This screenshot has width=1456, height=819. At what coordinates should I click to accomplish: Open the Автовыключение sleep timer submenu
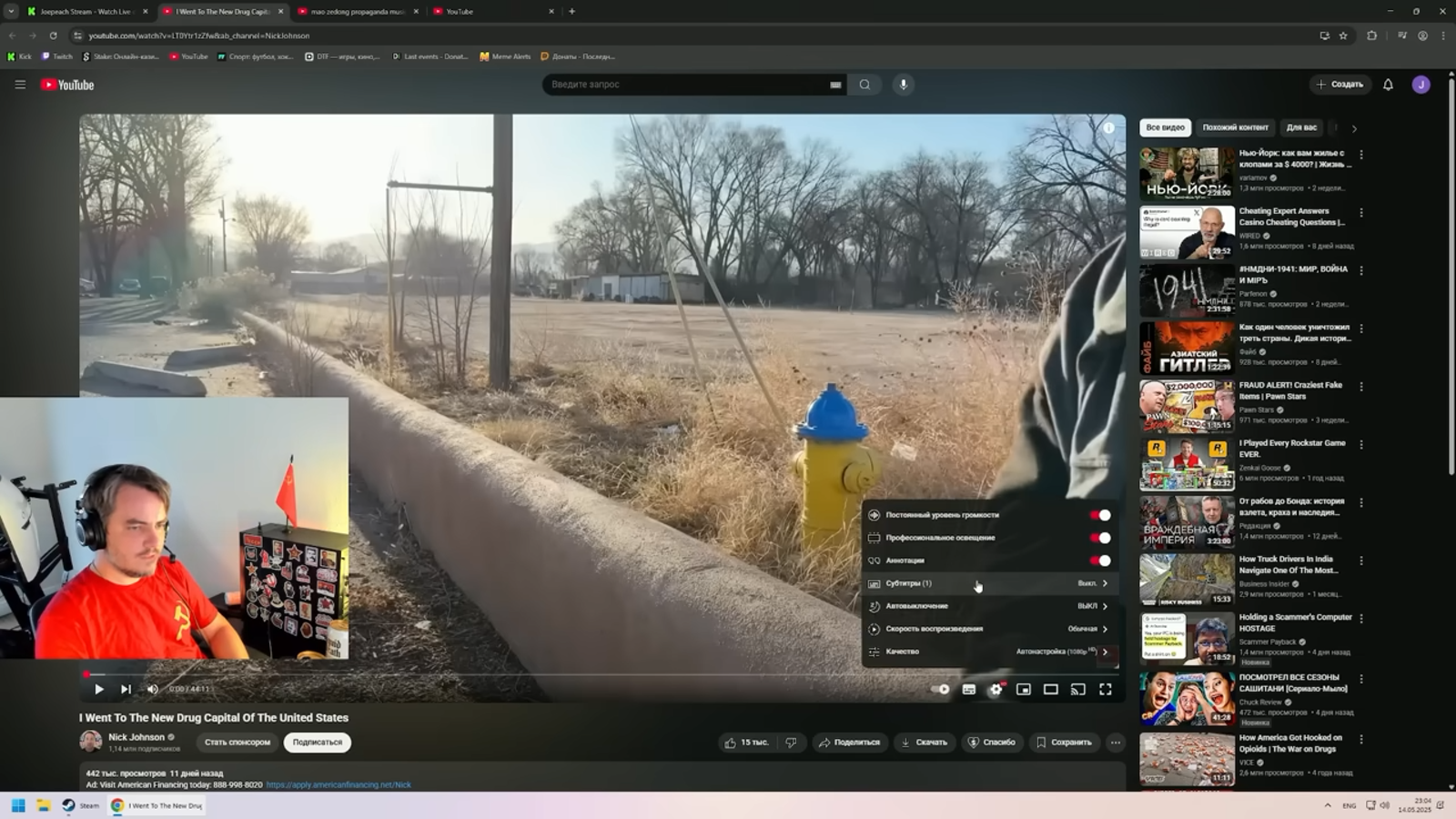tap(990, 606)
